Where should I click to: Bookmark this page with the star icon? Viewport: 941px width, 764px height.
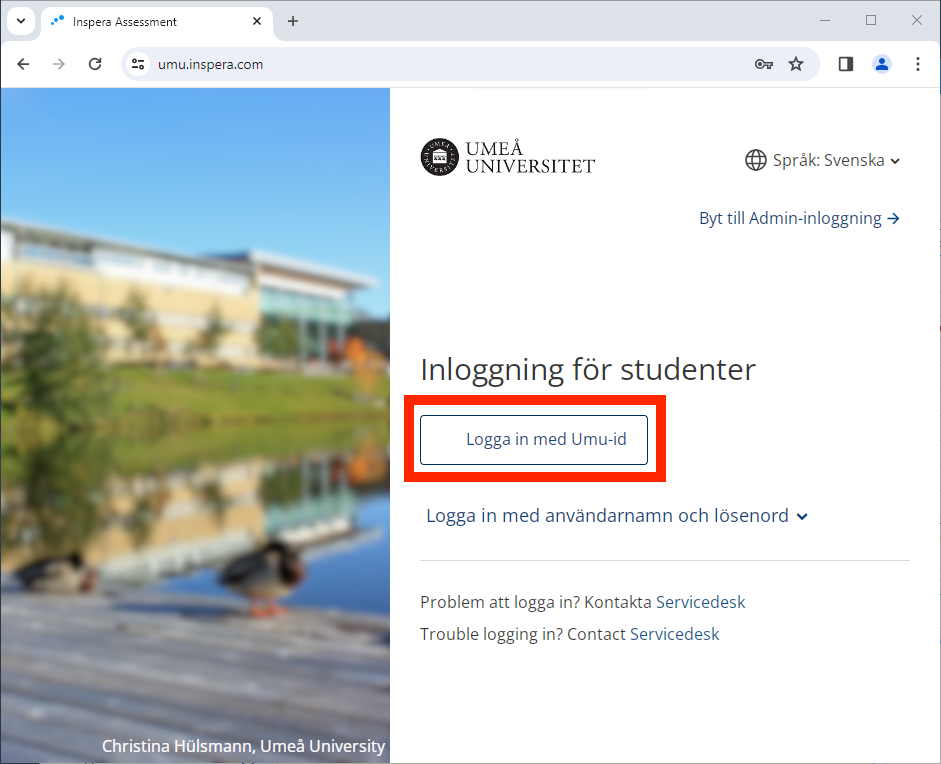[x=796, y=64]
